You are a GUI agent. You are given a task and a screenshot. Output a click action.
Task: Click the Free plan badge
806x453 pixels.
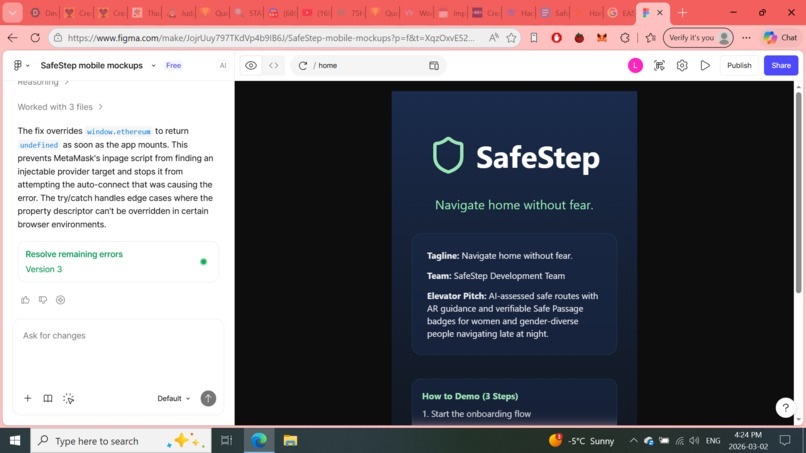click(x=173, y=65)
